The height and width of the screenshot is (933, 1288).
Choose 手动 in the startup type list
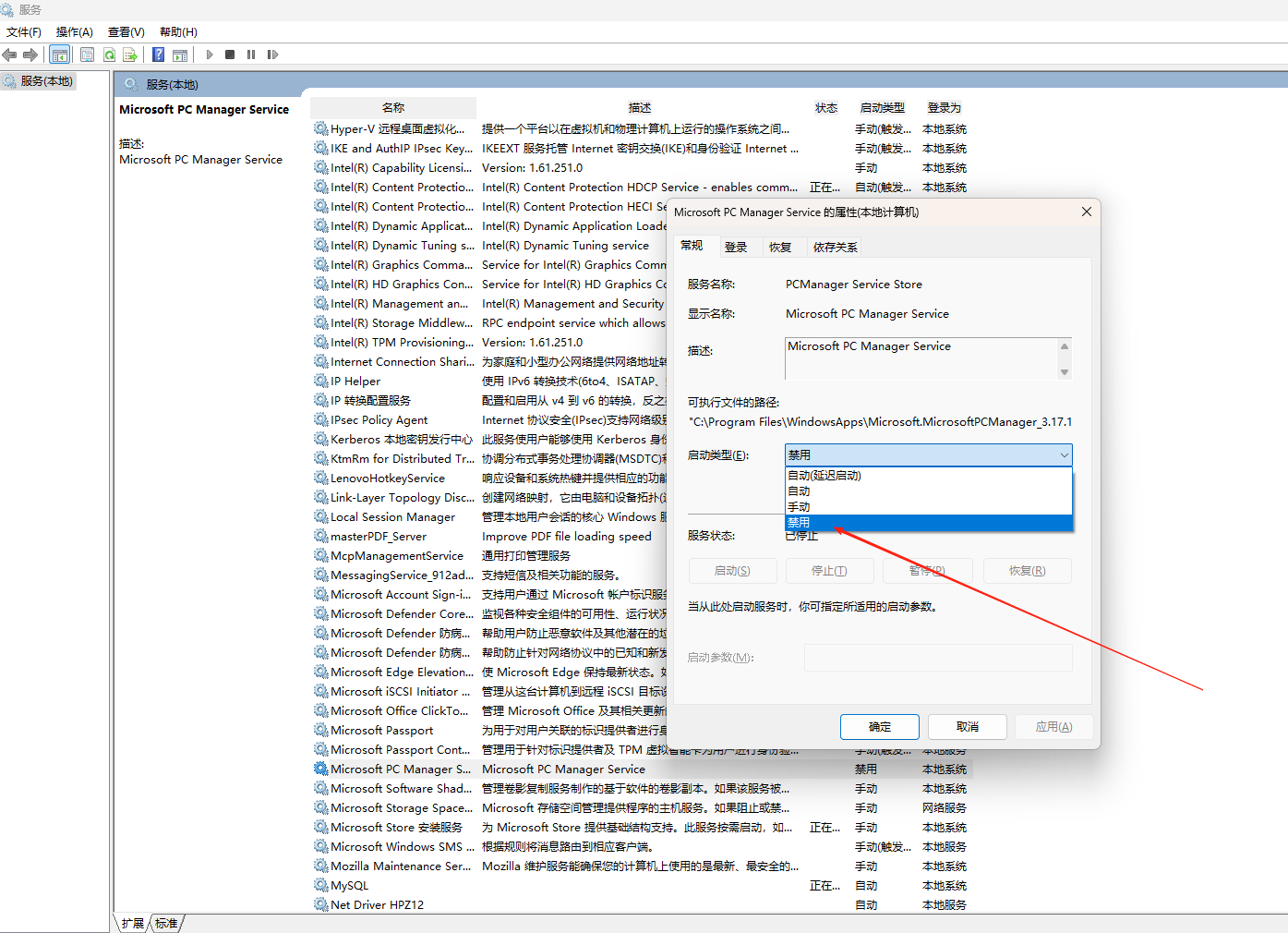coord(928,507)
